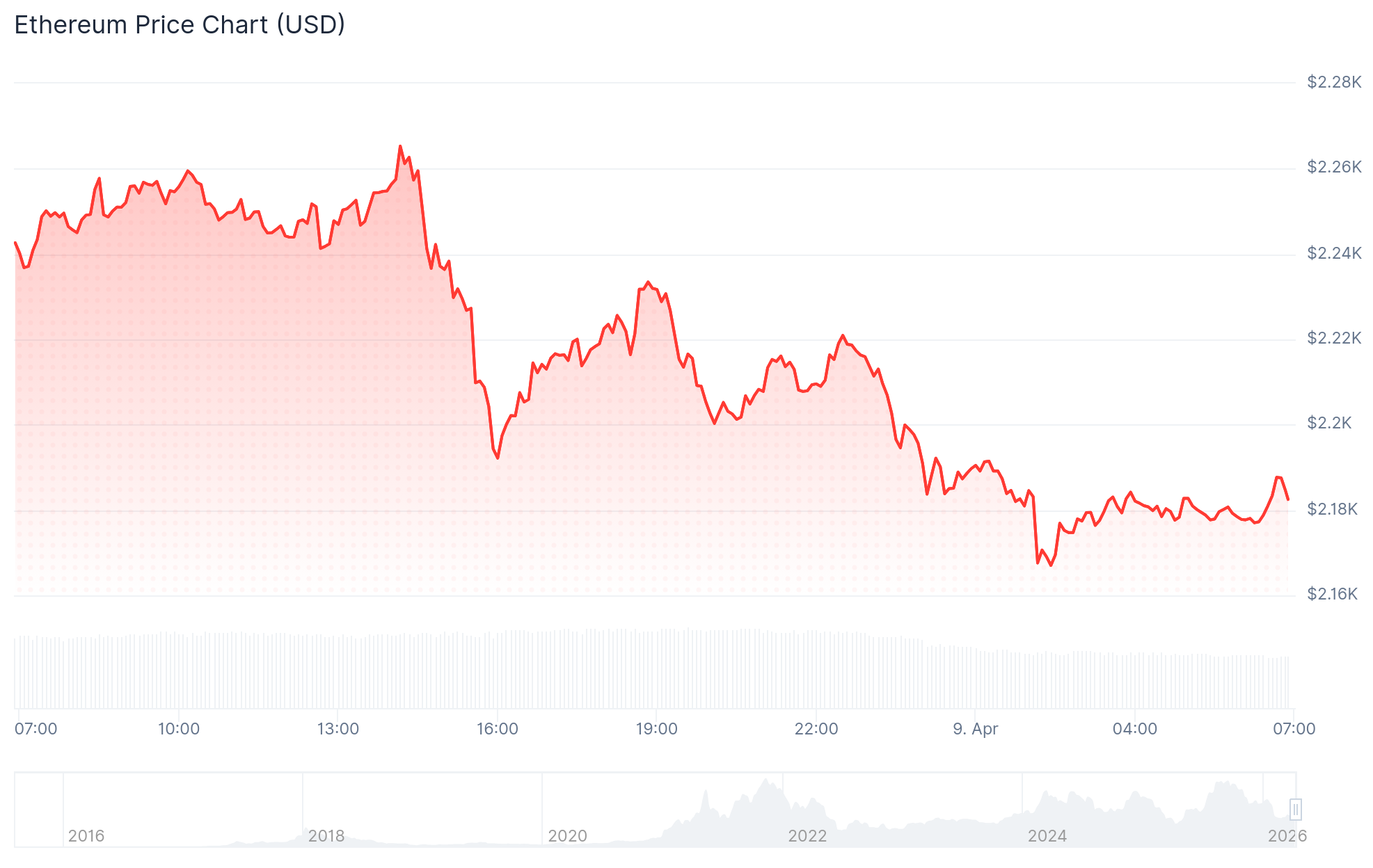Click the 16:00 time axis label

[x=498, y=729]
